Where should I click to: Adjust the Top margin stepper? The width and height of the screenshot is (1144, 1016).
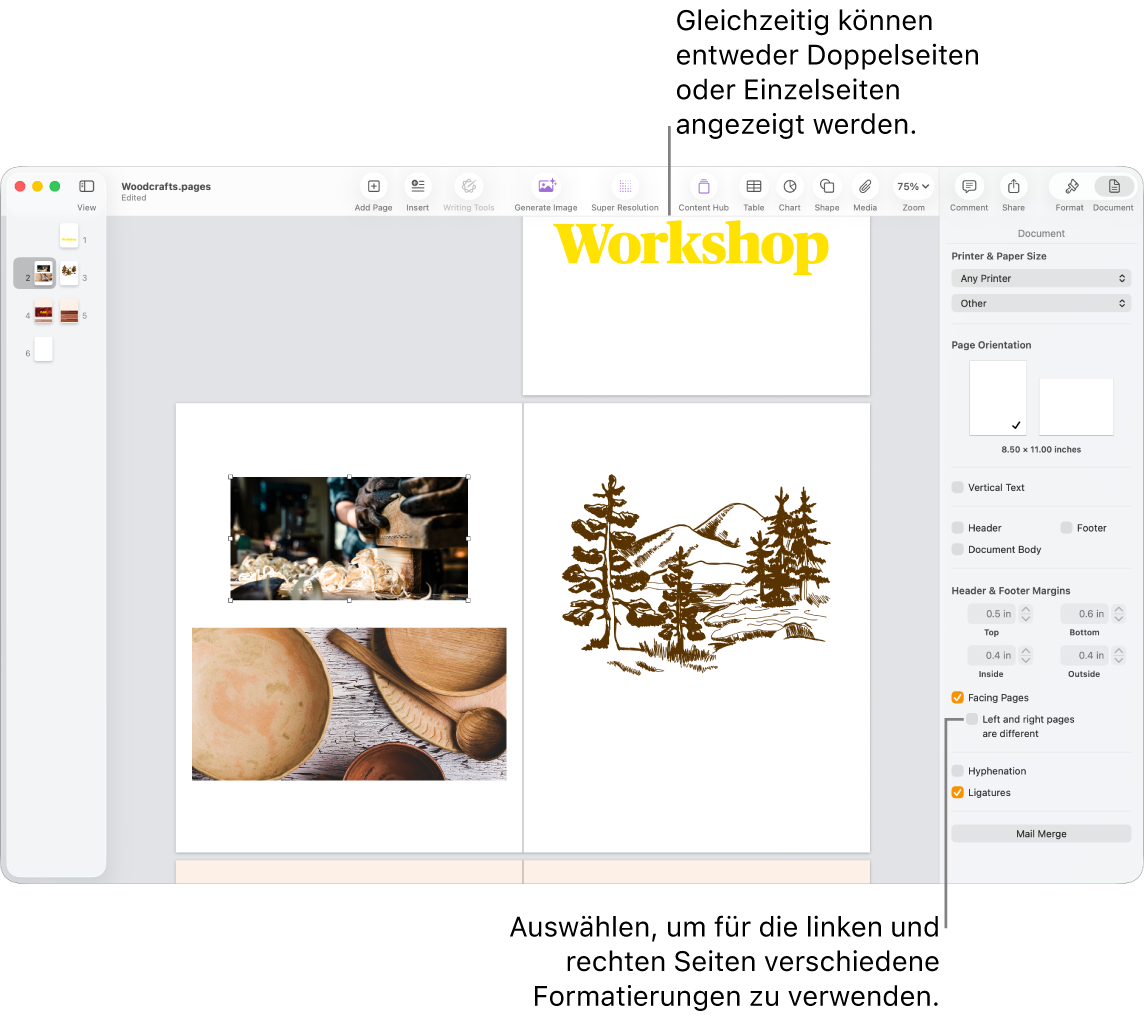pyautogui.click(x=1026, y=614)
